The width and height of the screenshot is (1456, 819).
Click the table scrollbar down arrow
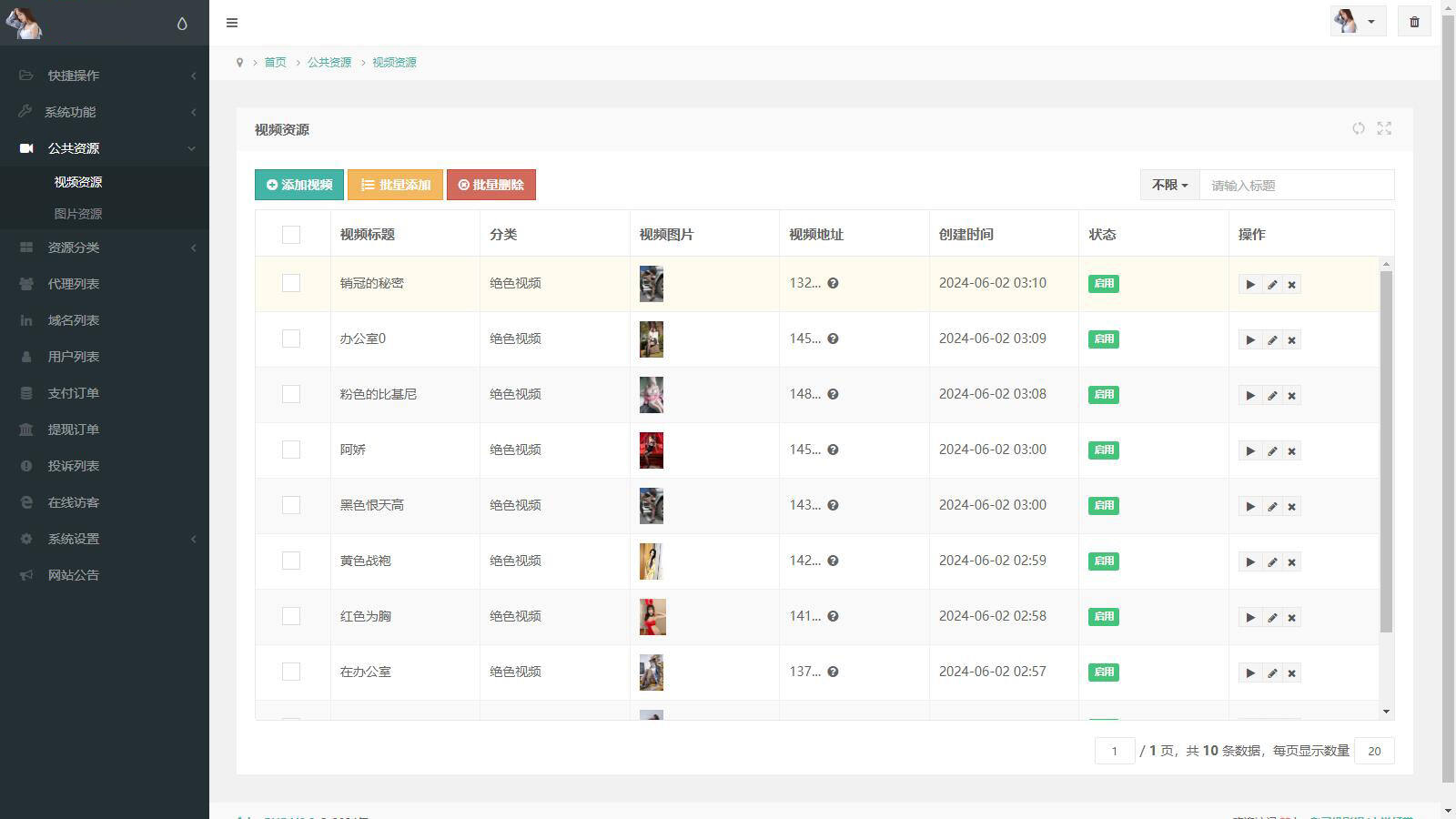[x=1386, y=712]
